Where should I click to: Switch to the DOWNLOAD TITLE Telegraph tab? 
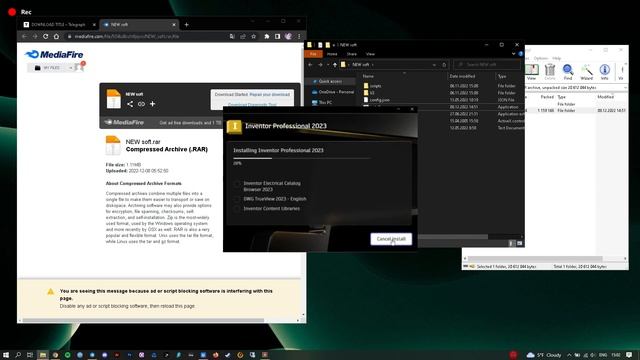[x=58, y=24]
